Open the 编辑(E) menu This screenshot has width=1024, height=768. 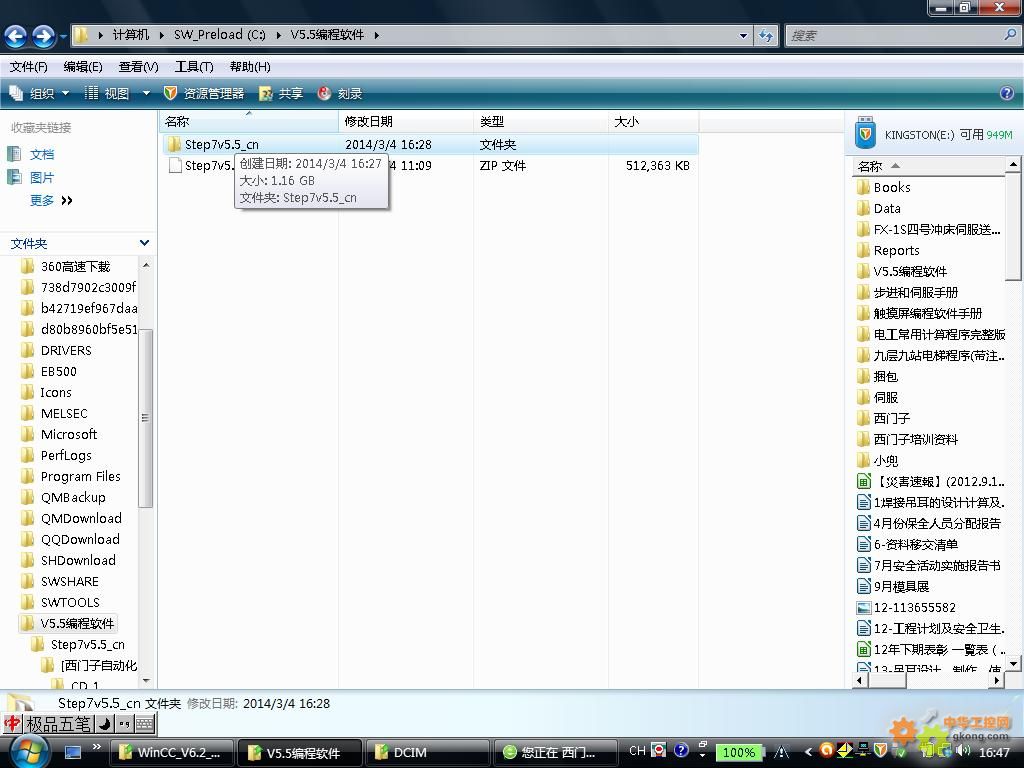(83, 67)
